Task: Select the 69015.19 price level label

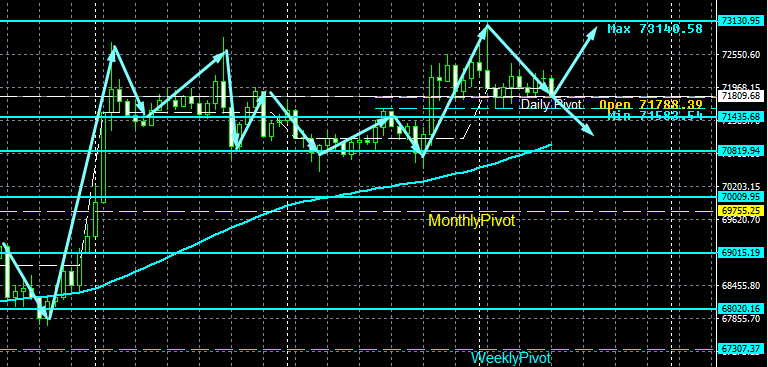Action: (x=740, y=253)
